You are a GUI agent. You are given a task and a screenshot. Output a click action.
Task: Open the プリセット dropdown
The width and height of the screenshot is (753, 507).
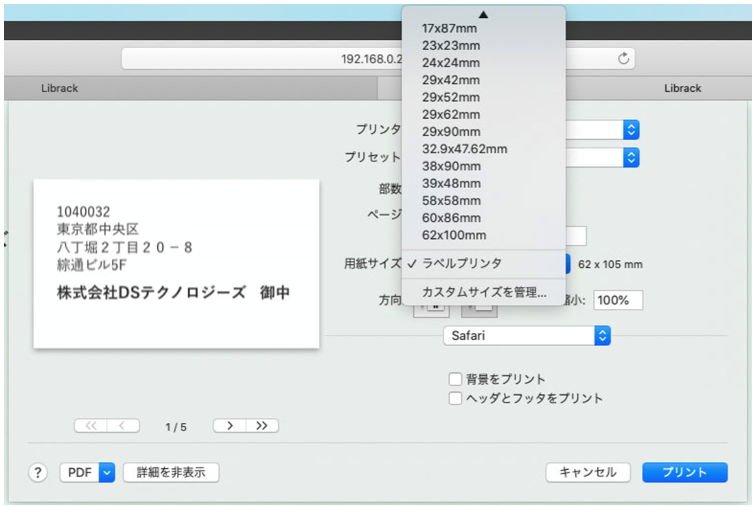[631, 157]
